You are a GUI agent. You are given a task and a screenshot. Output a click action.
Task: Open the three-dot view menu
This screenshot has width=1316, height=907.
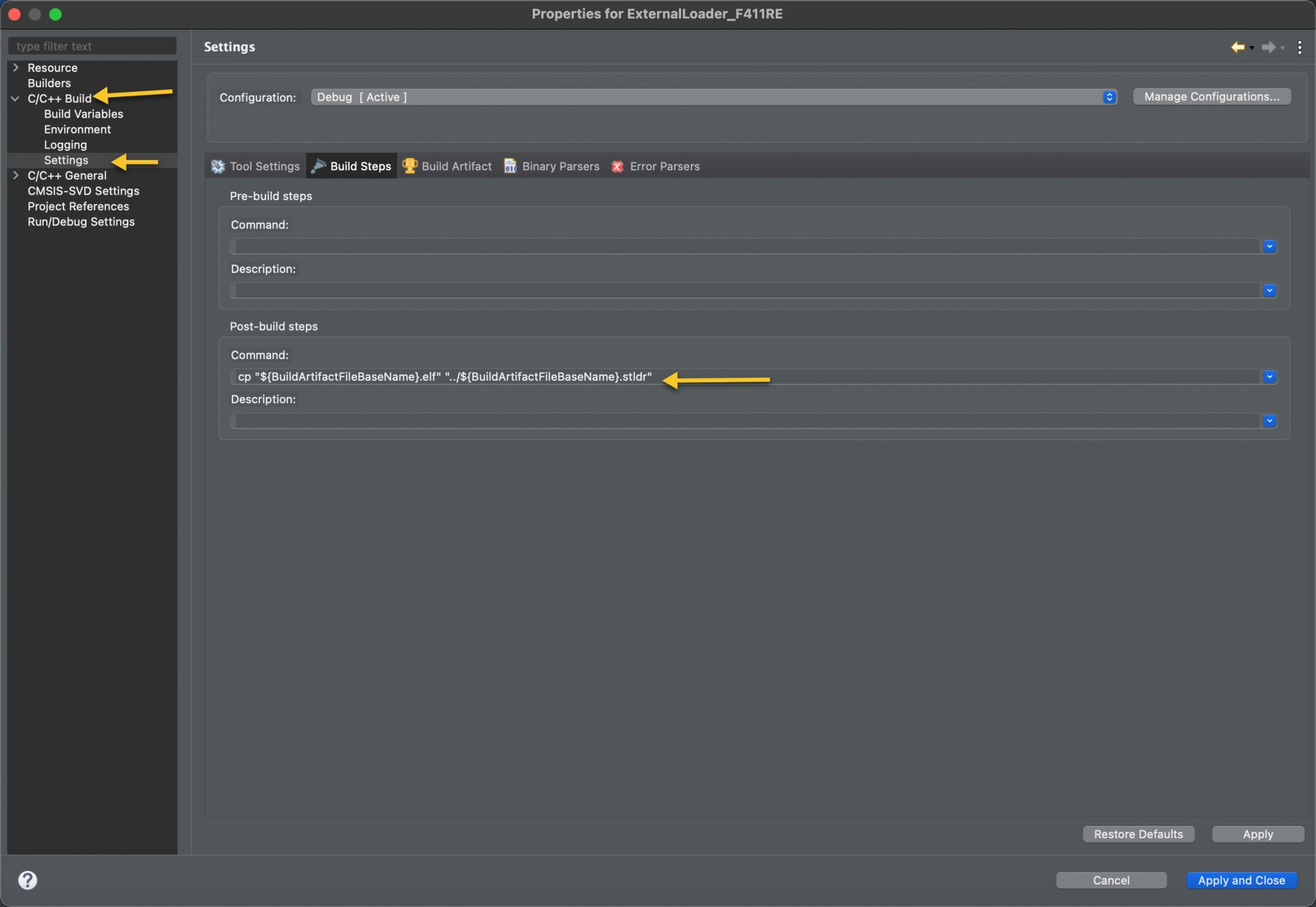(x=1299, y=47)
